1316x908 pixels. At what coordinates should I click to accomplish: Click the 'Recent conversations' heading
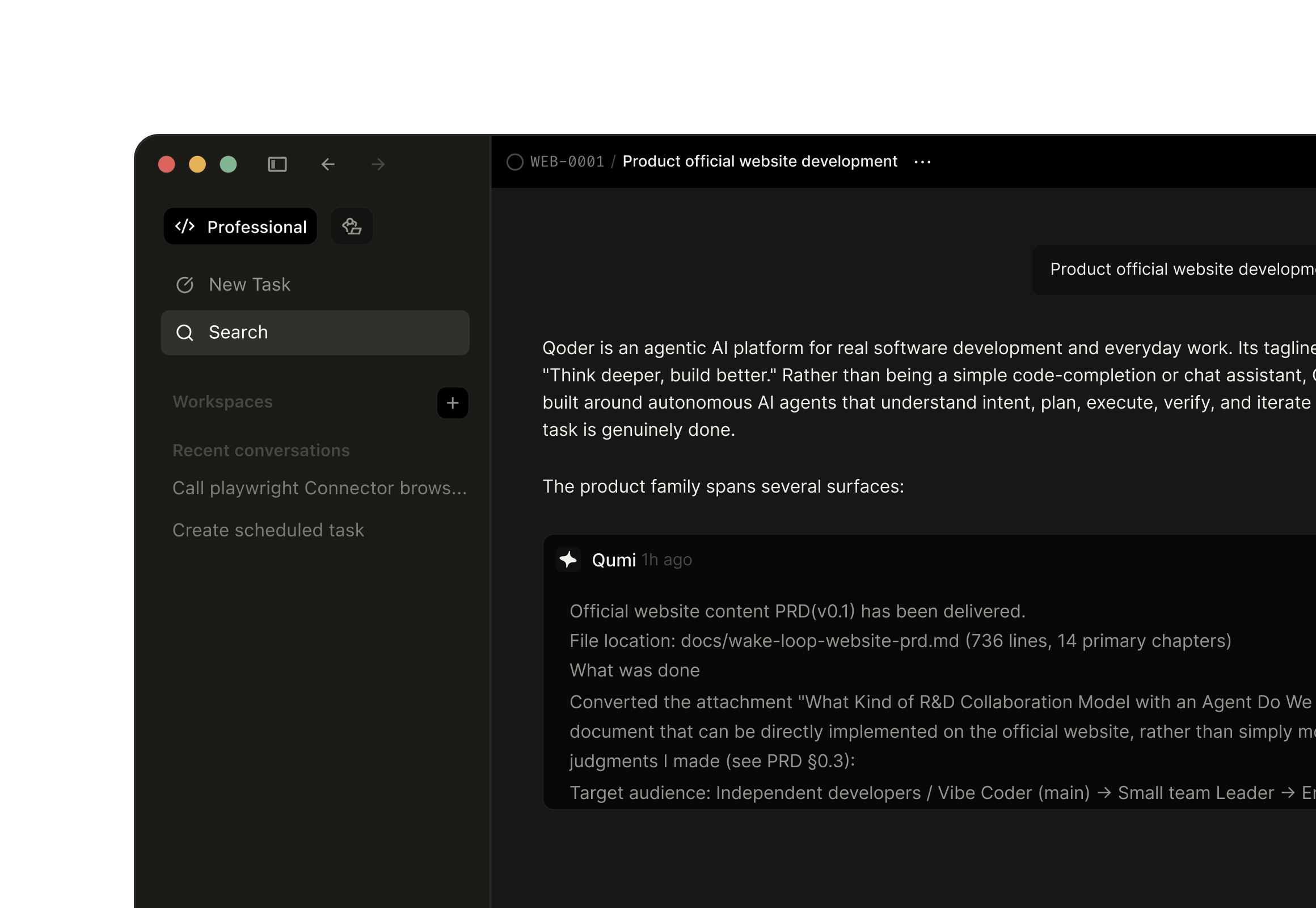click(261, 451)
